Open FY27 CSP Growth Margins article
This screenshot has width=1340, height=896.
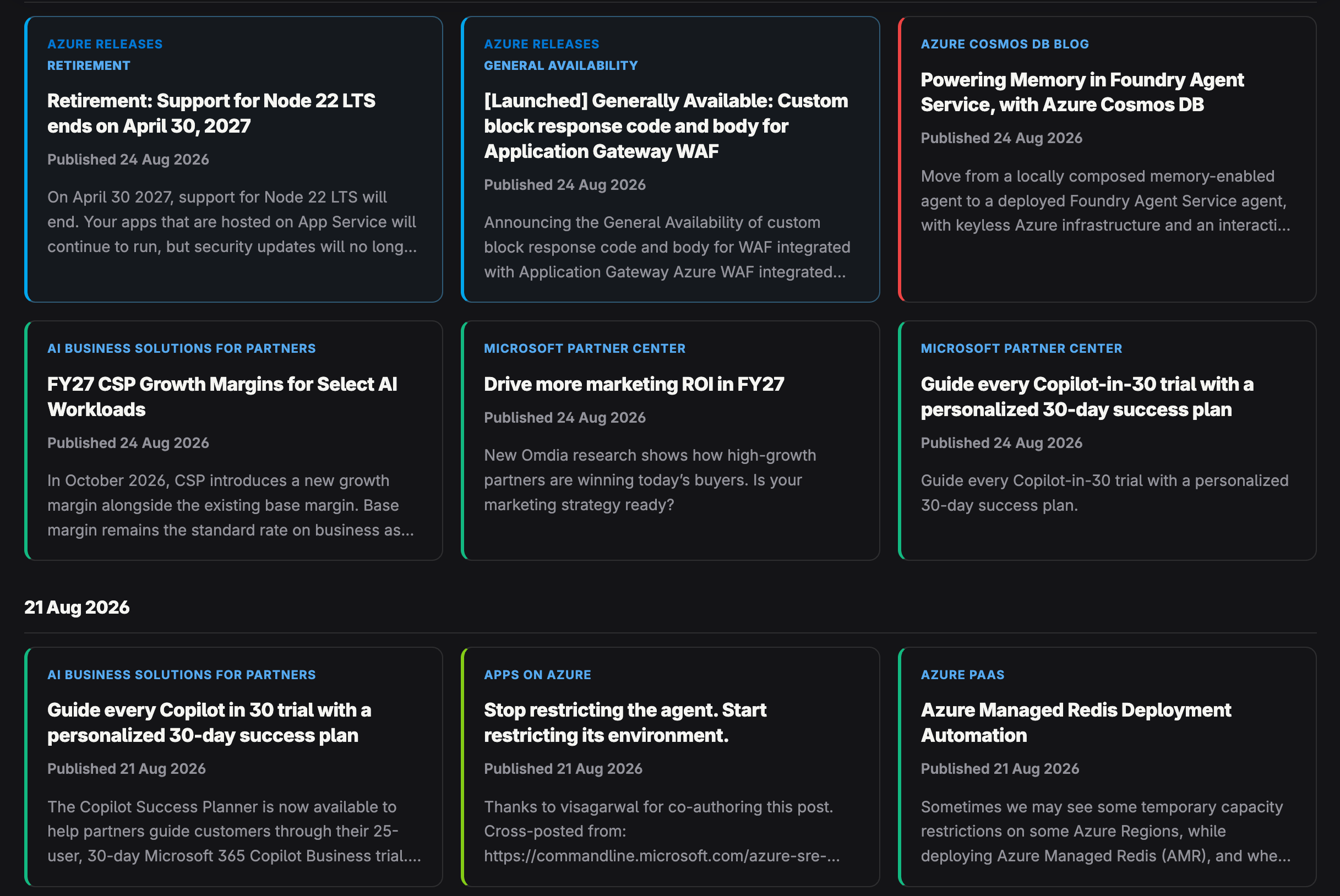tap(222, 397)
